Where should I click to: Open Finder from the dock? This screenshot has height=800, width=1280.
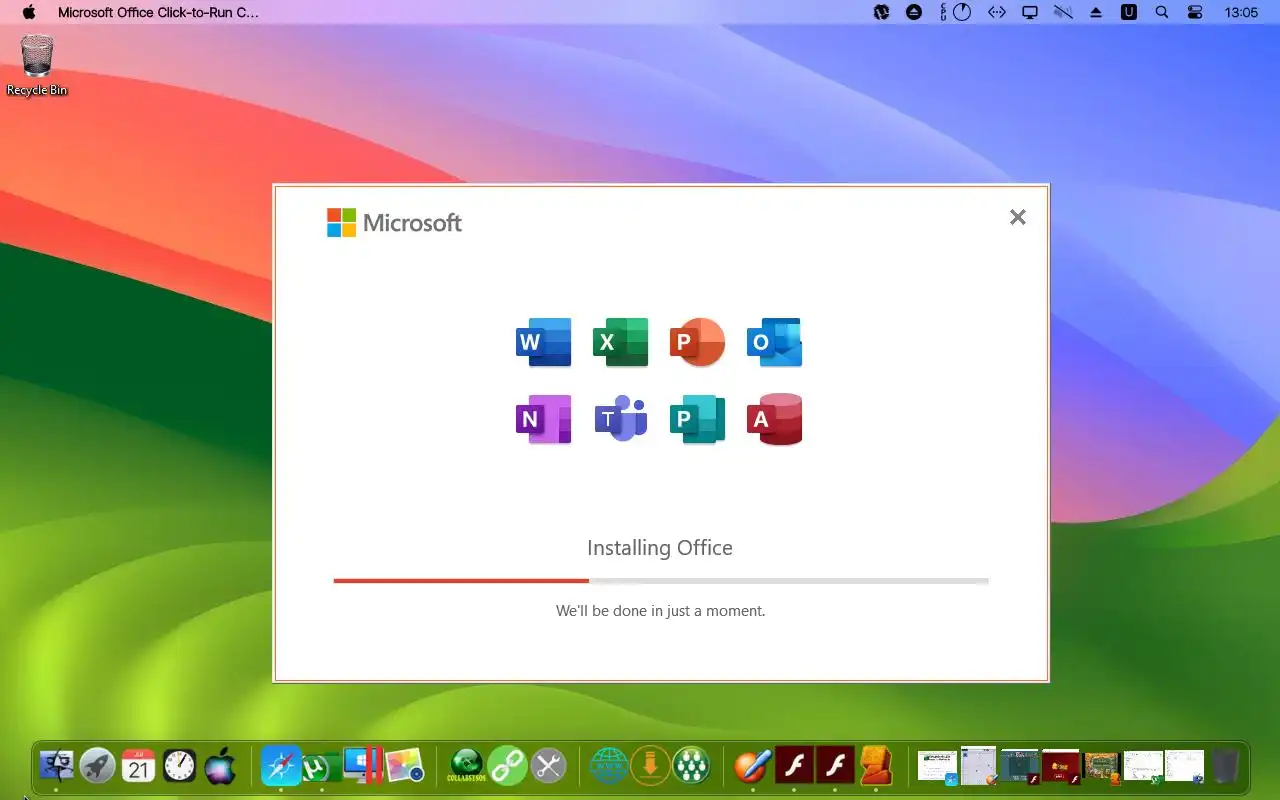click(56, 766)
